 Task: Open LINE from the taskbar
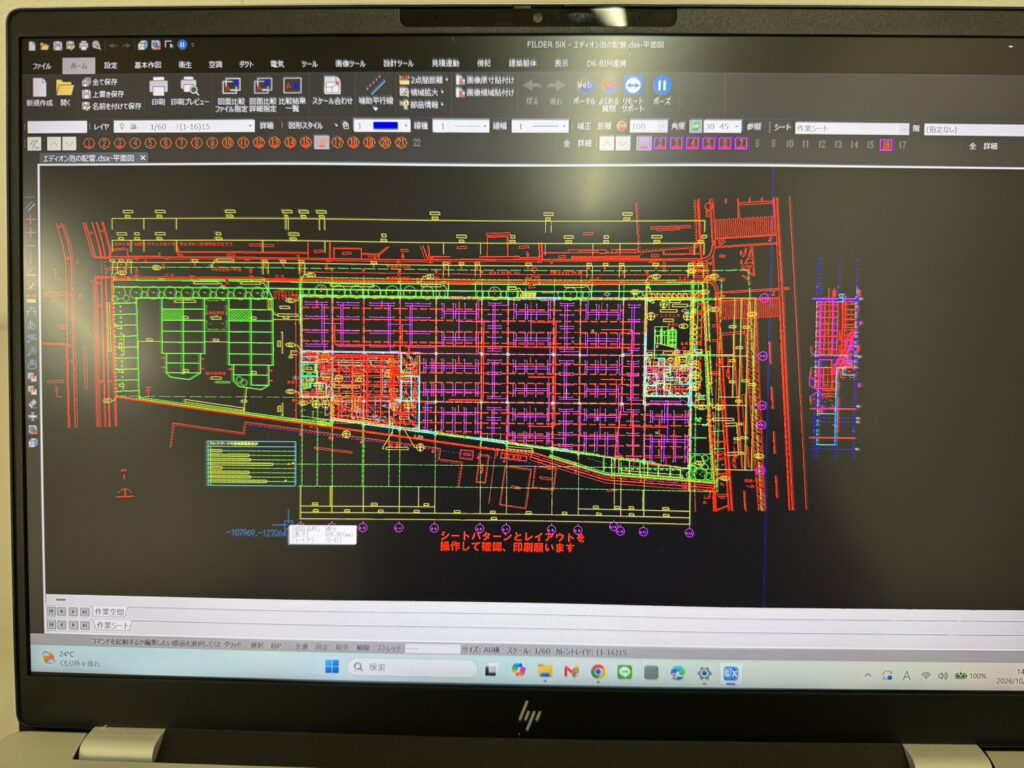624,672
